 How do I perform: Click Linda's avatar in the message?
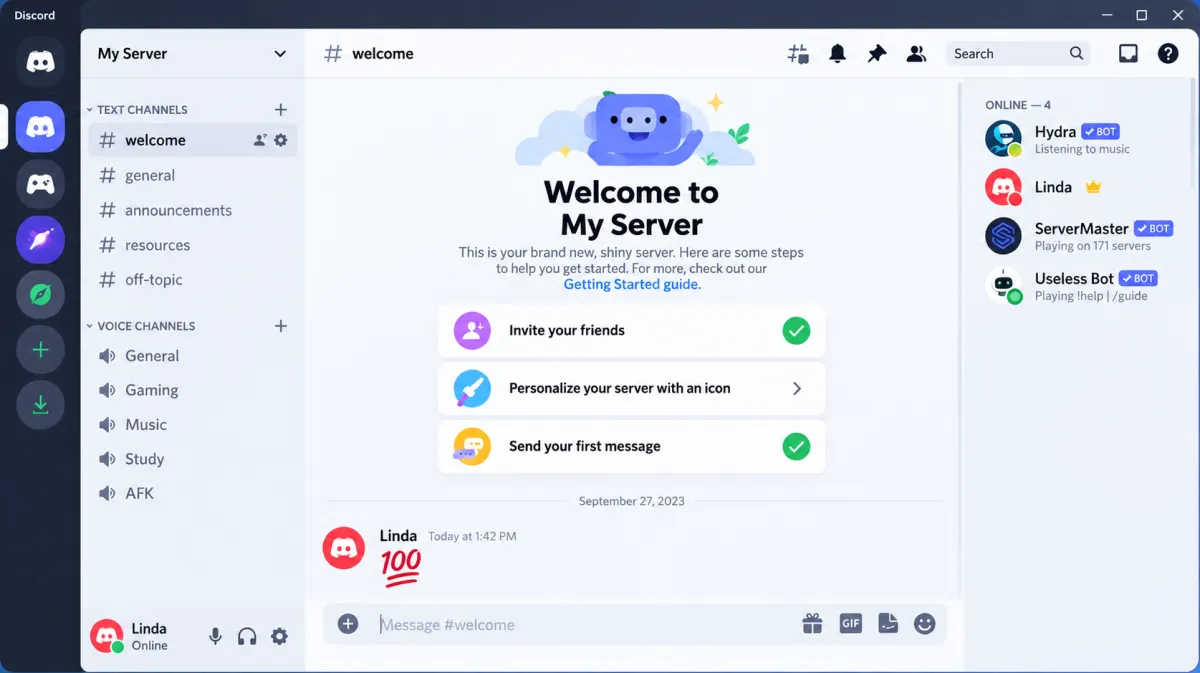343,548
